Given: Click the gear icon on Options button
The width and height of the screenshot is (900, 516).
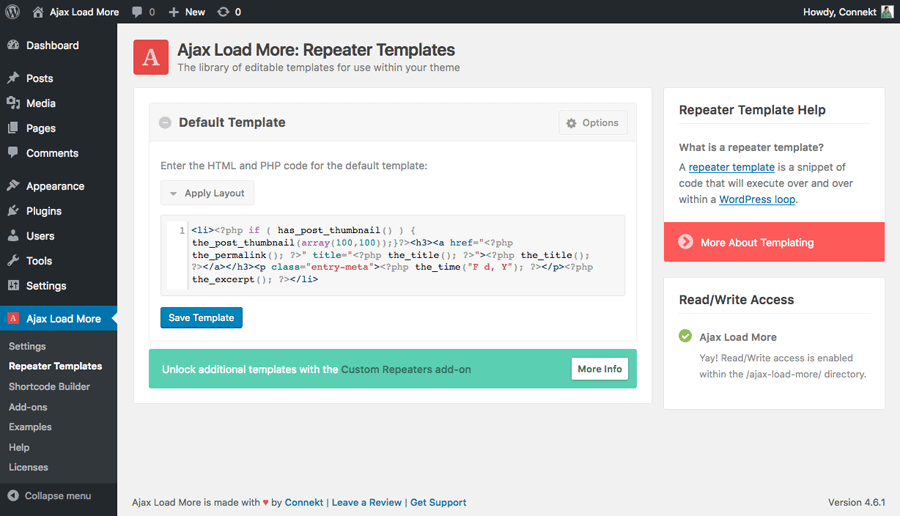Looking at the screenshot, I should 571,123.
